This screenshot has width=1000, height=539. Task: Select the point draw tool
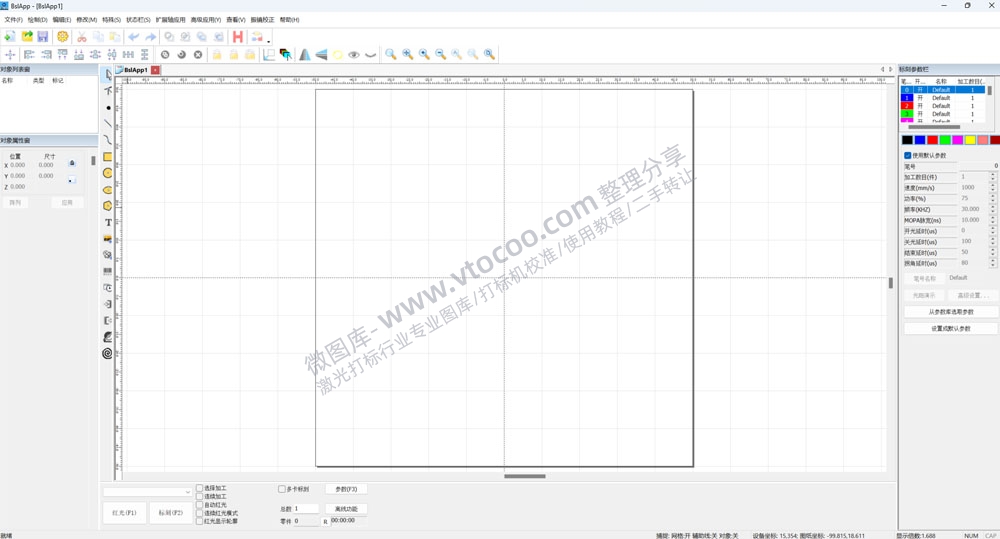108,107
